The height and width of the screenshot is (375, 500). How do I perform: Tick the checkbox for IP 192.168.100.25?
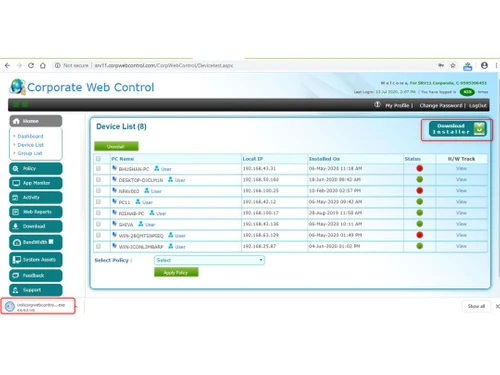click(98, 191)
